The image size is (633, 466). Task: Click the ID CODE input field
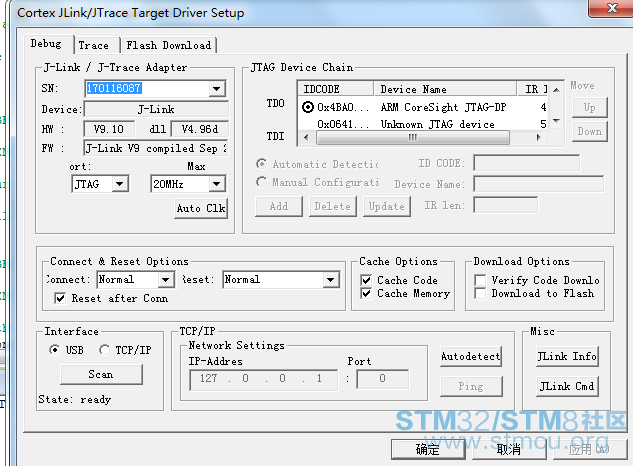point(526,163)
